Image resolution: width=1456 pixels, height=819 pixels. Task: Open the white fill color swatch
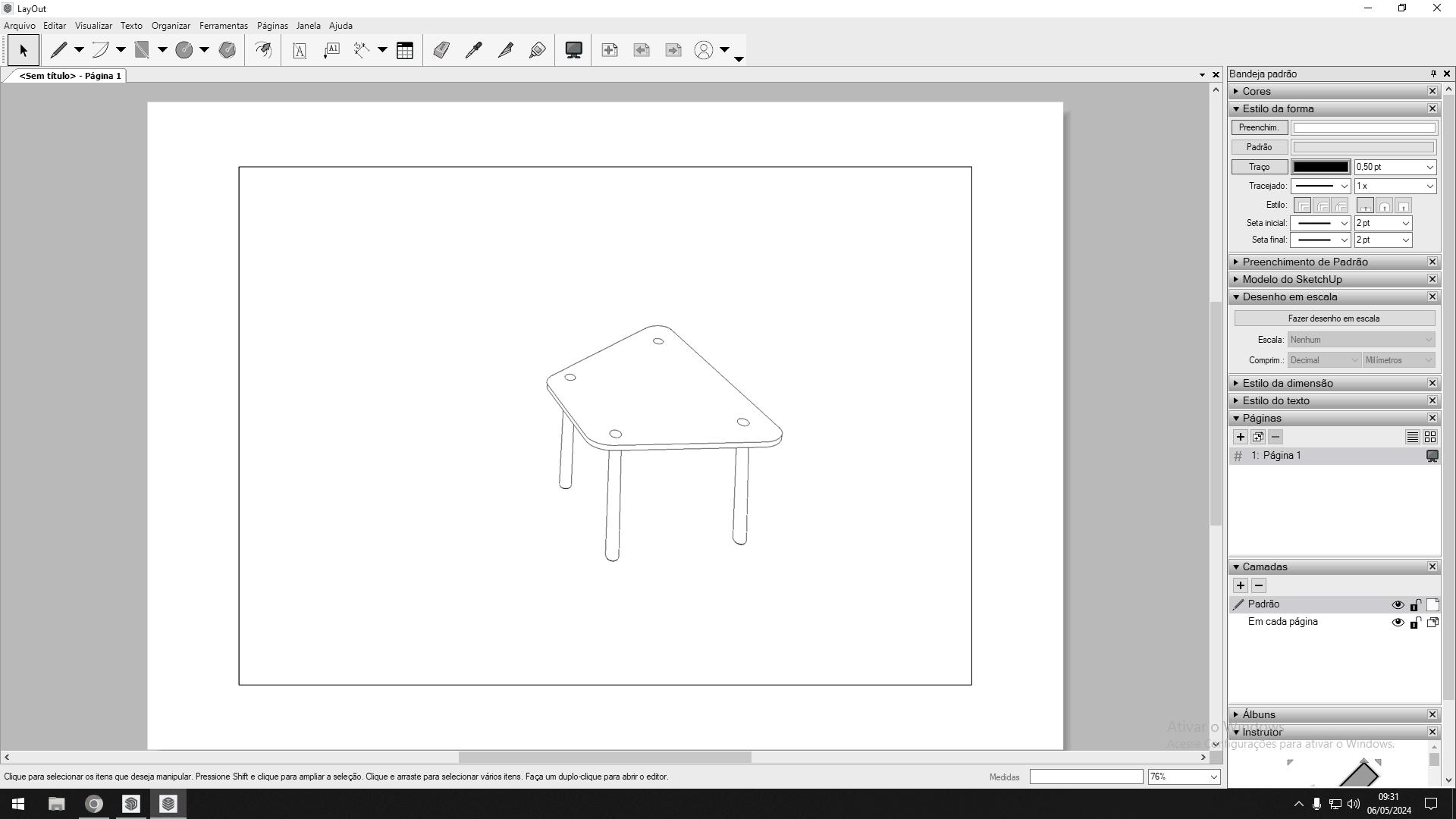click(x=1363, y=127)
